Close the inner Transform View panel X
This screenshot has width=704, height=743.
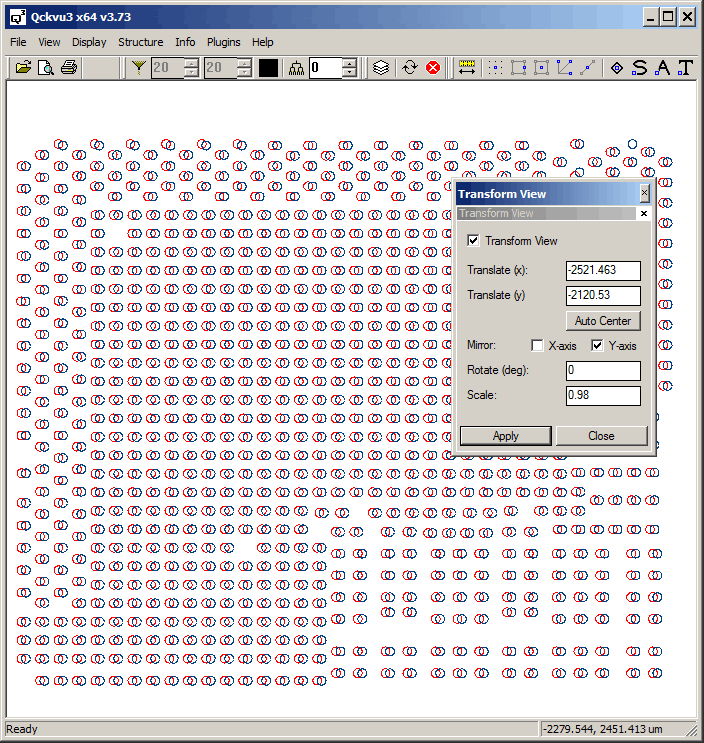click(644, 214)
